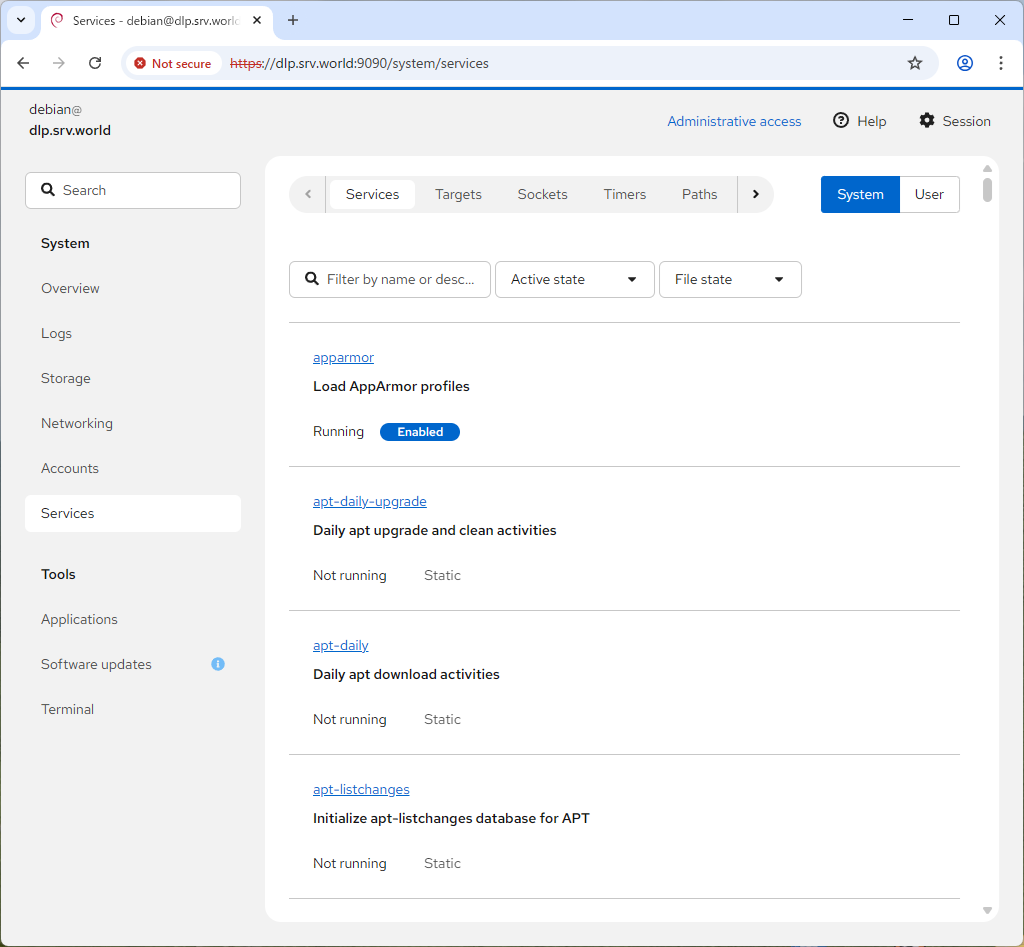Switch to User services toggle
This screenshot has width=1024, height=947.
(x=929, y=195)
